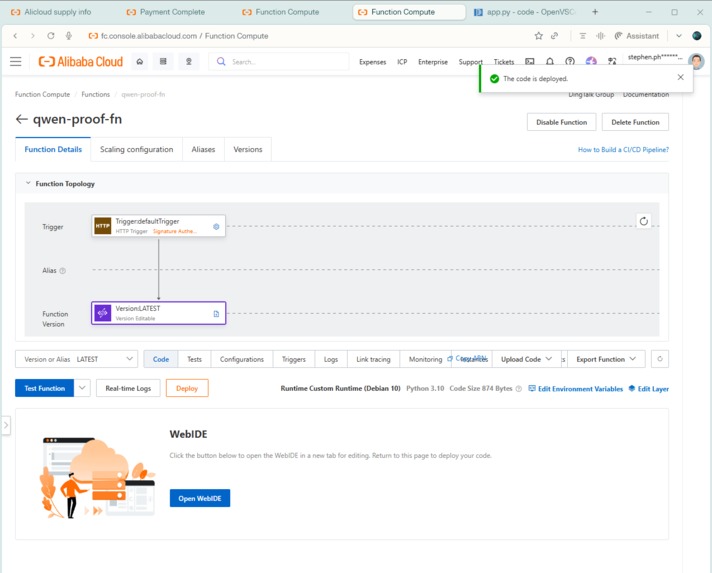Open How to Build a CI/CD Pipeline link
The height and width of the screenshot is (573, 712).
623,149
